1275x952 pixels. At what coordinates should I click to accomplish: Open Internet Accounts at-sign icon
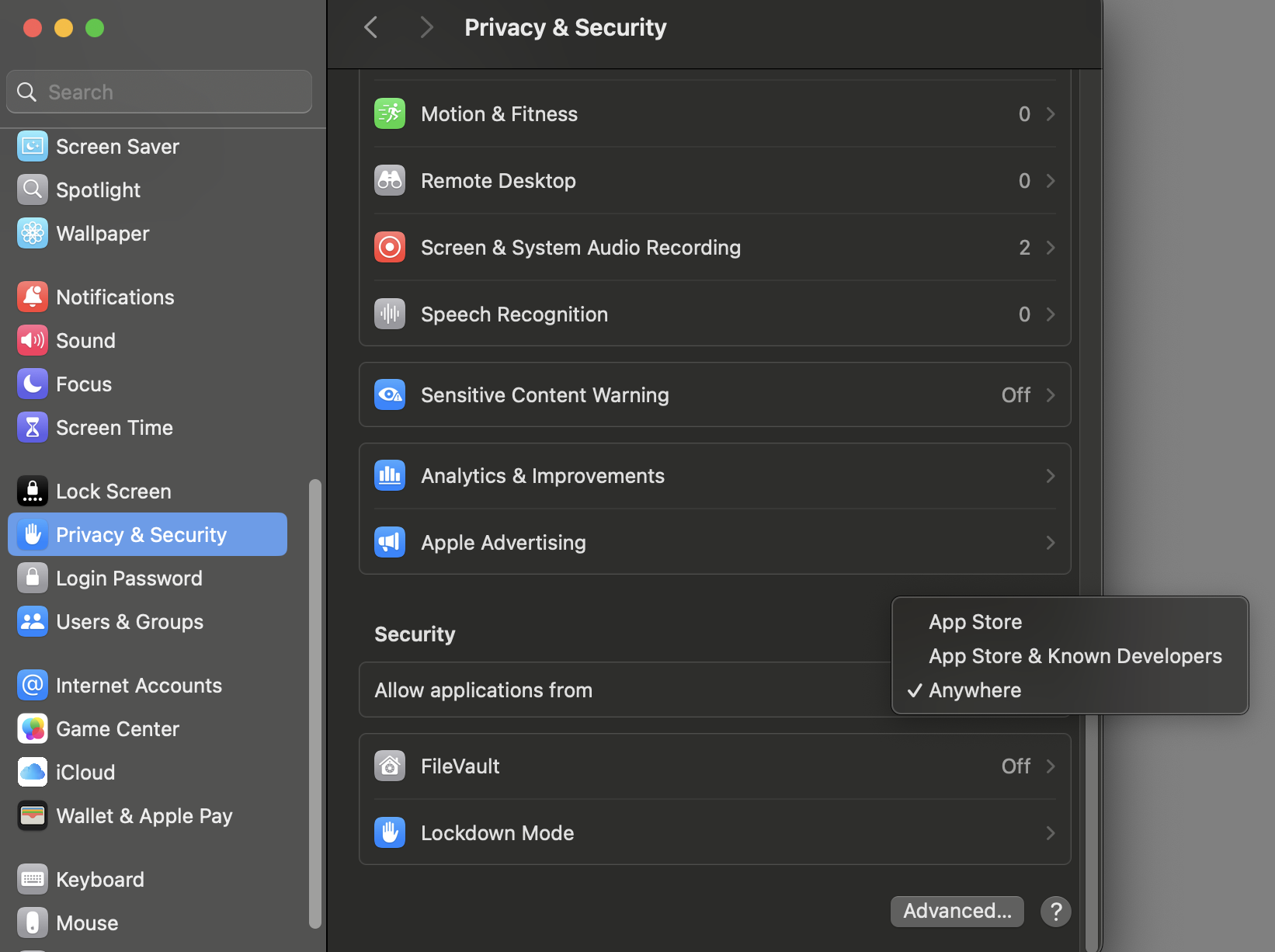[x=33, y=685]
